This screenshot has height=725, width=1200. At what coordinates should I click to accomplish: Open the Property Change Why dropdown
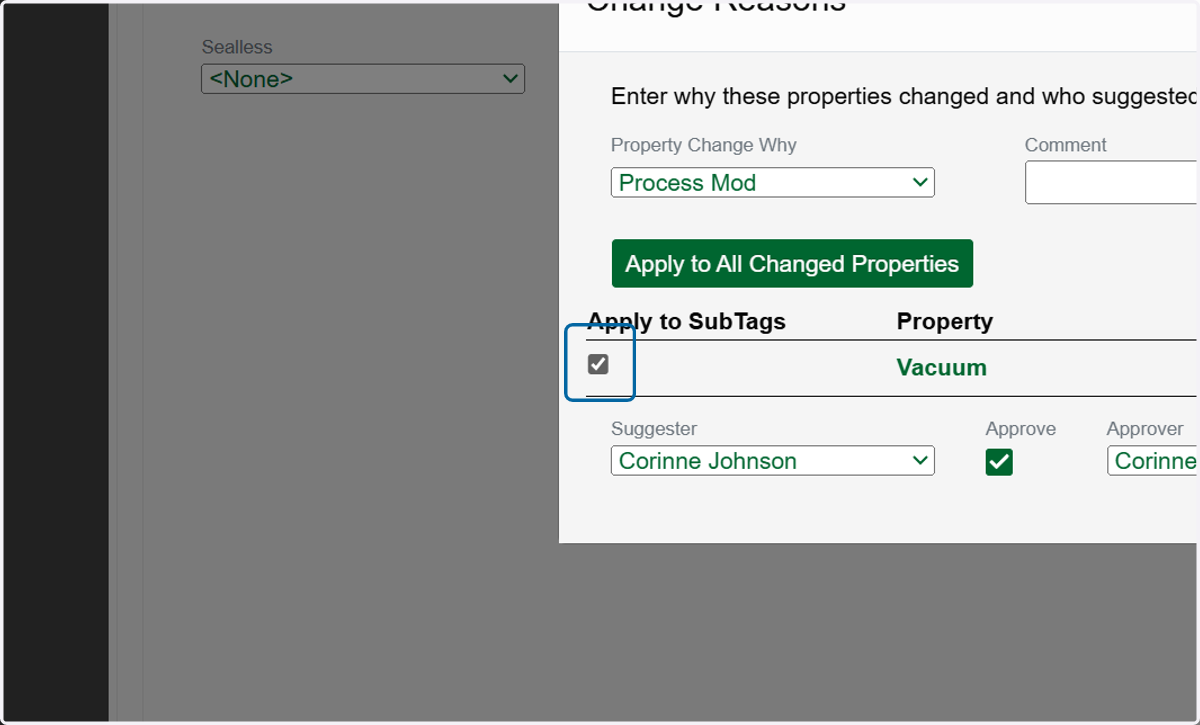point(772,182)
